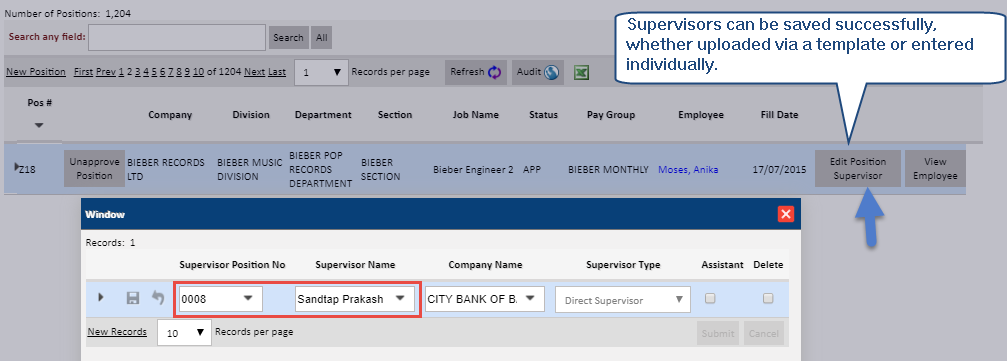1007x361 pixels.
Task: Click the Audit button
Action: pyautogui.click(x=538, y=72)
